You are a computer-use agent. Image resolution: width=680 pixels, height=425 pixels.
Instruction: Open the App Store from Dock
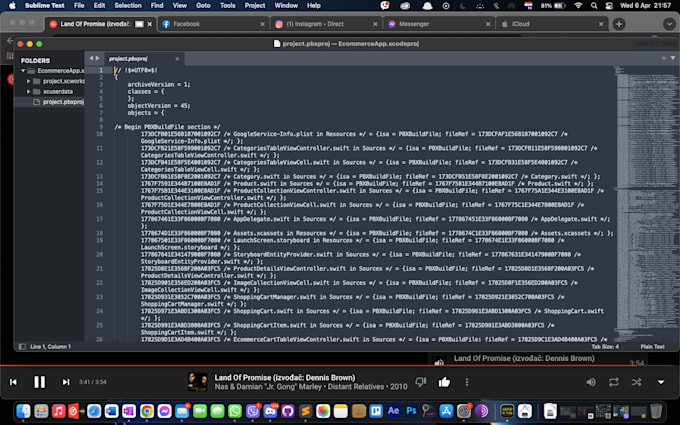coord(446,411)
